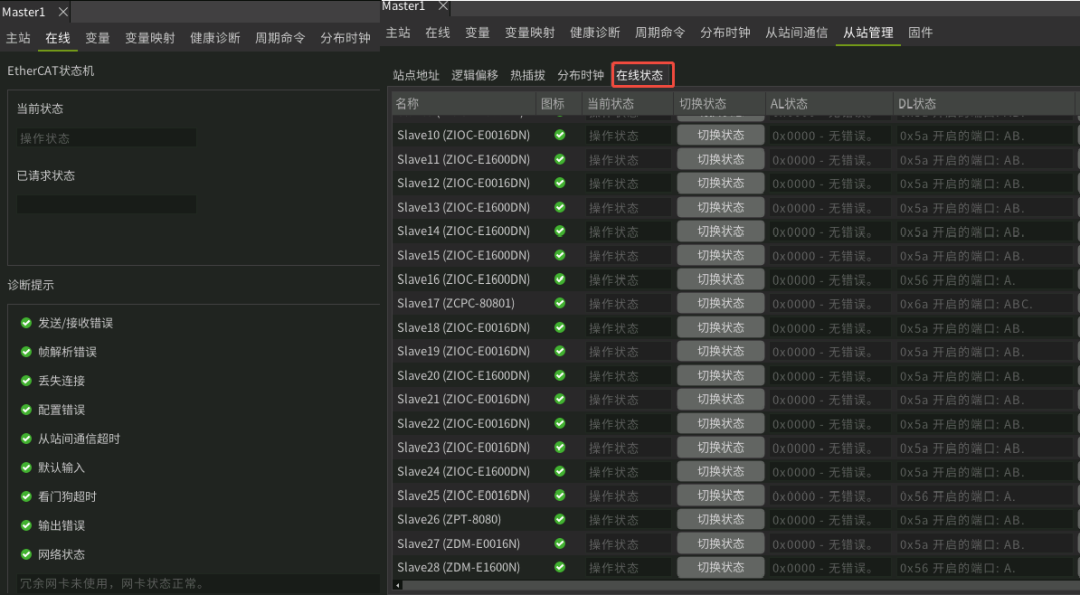Select the 站点地址 sub-tab
Screen dimensions: 1080x595
(416, 75)
